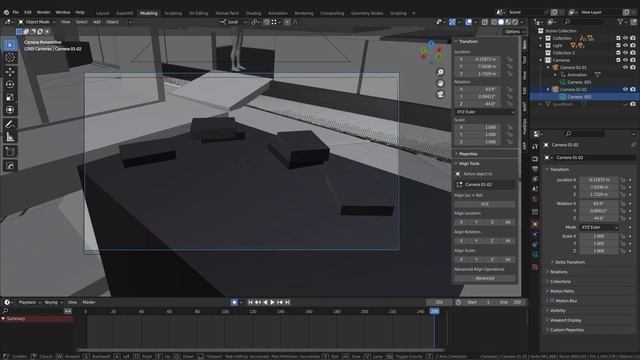This screenshot has width=640, height=360.
Task: Select the Annotate tool
Action: [x=10, y=124]
